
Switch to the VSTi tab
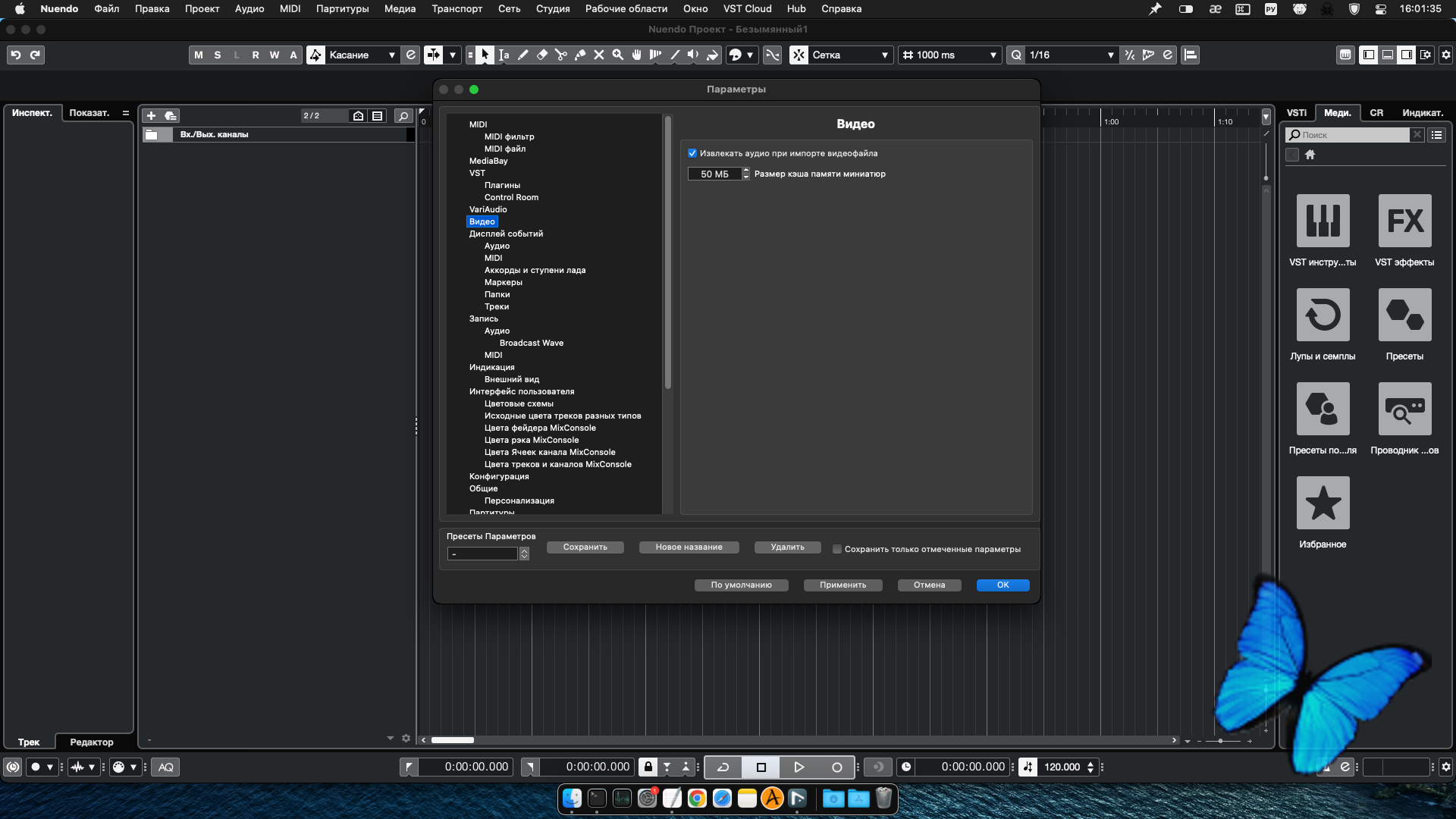click(x=1297, y=113)
